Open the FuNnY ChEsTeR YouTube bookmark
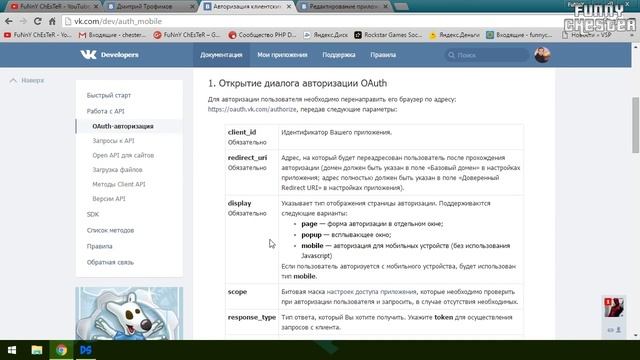The height and width of the screenshot is (360, 640). [x=38, y=35]
